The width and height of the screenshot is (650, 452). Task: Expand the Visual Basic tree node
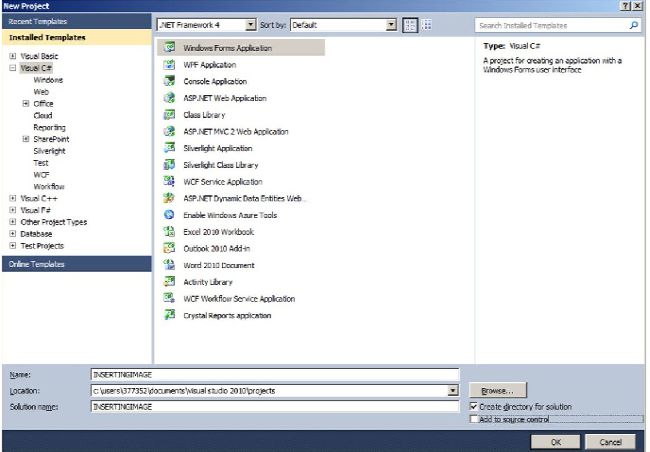coord(13,56)
